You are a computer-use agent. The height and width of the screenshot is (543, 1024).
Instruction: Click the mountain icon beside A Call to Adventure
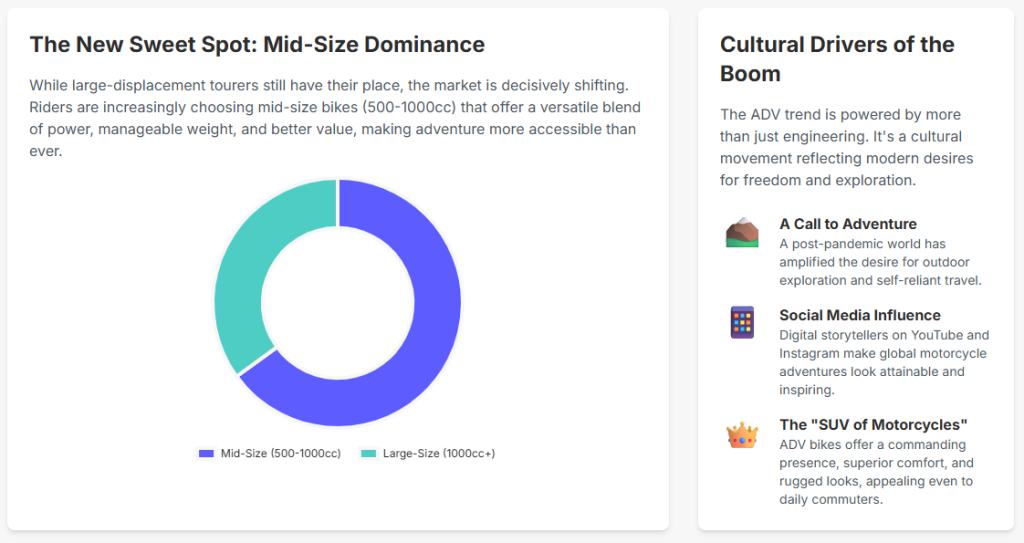742,233
